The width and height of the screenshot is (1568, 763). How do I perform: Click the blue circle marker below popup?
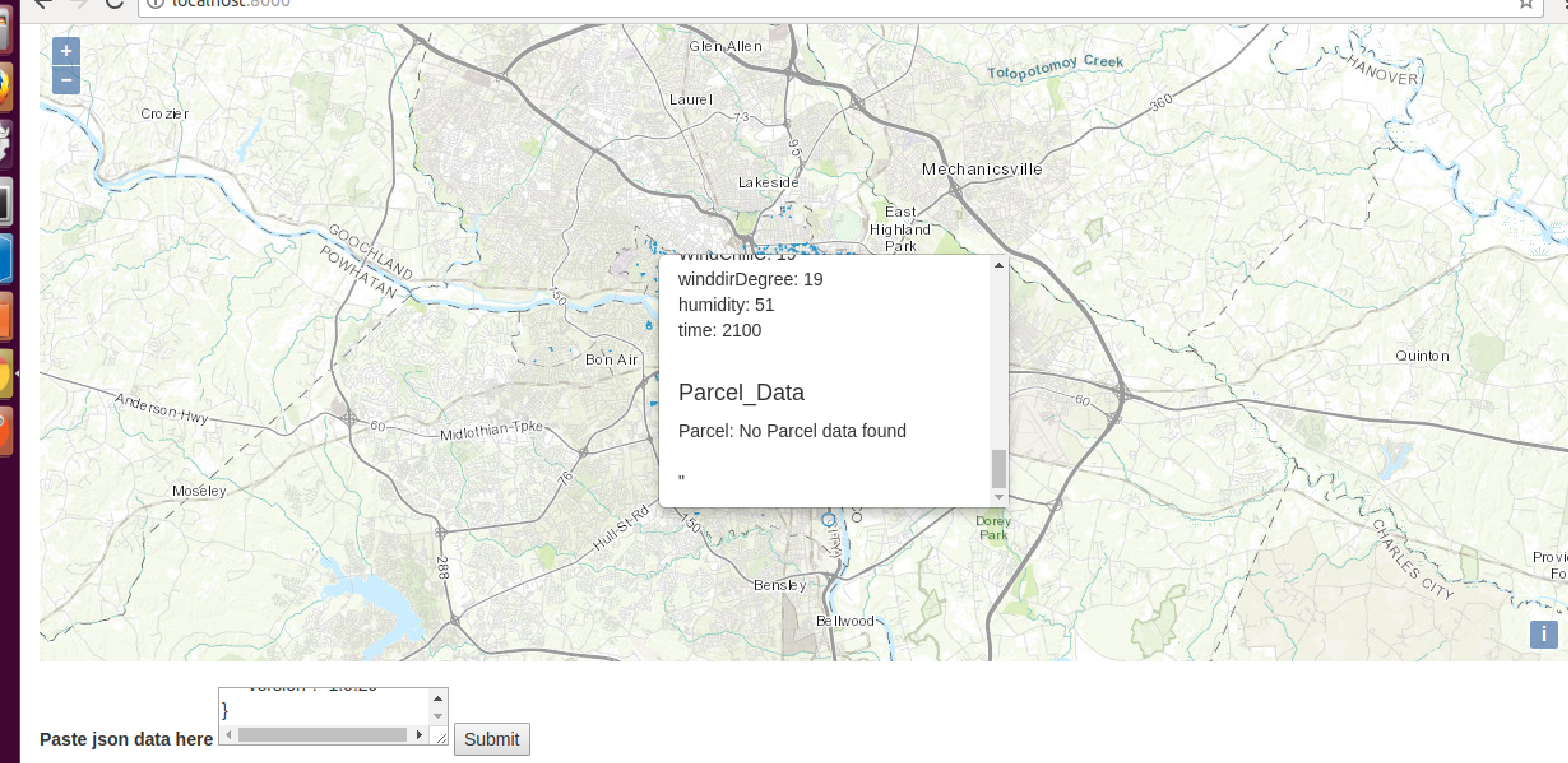[828, 520]
